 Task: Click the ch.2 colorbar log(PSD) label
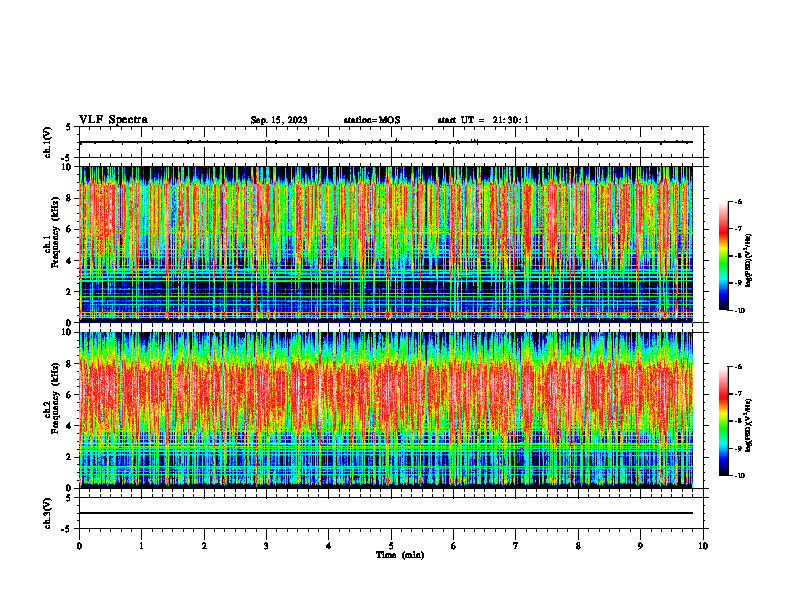[x=749, y=425]
